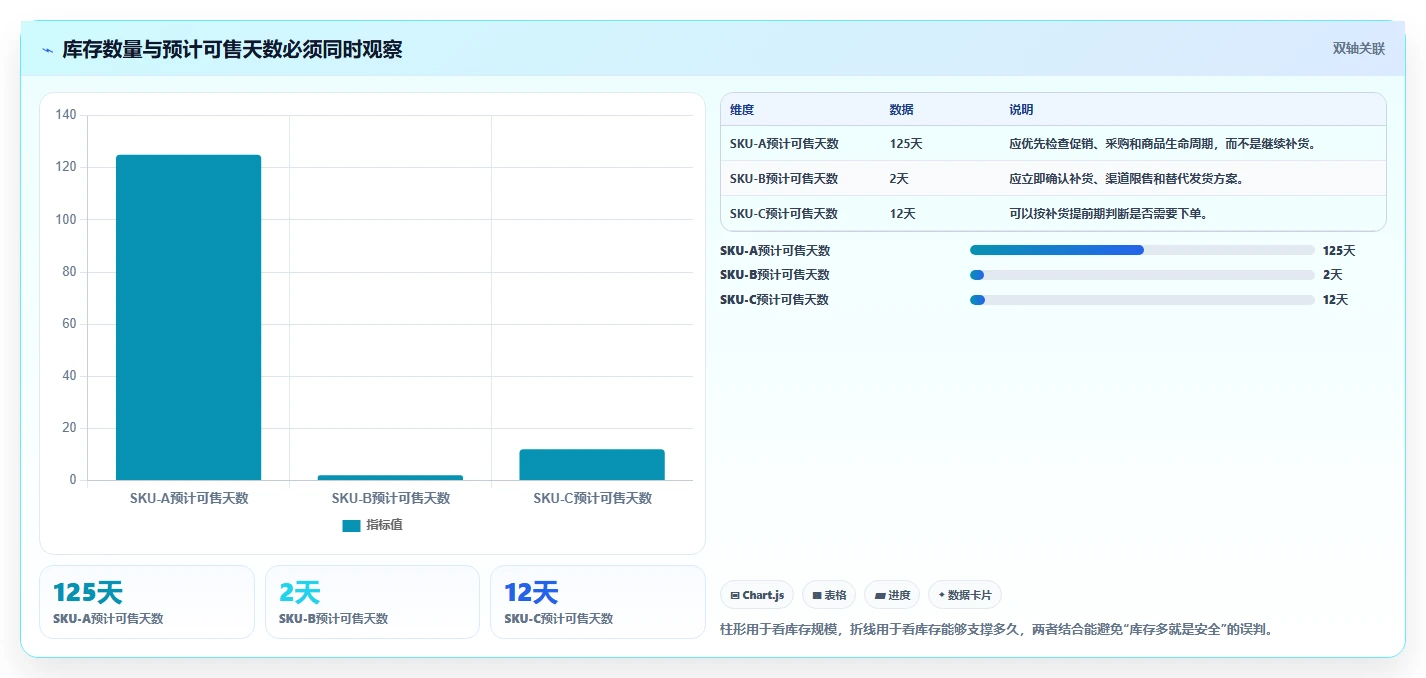Click the SKU-A 125天 progress bar
Viewport: 1426px width, 678px height.
tap(1142, 250)
